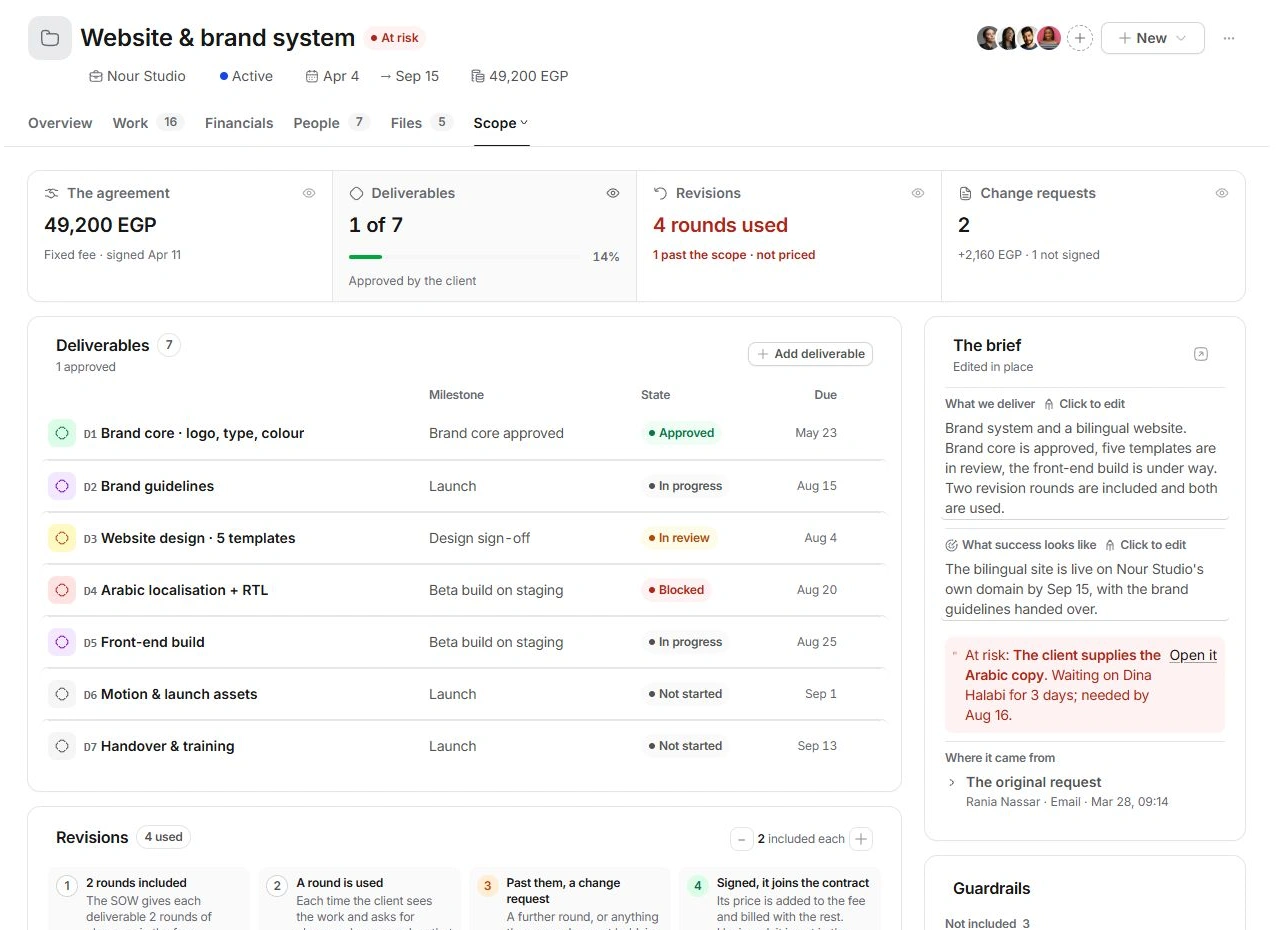Screen dimensions: 1280x930
Task: Open the Front-end build deliverable row
Action: click(465, 642)
